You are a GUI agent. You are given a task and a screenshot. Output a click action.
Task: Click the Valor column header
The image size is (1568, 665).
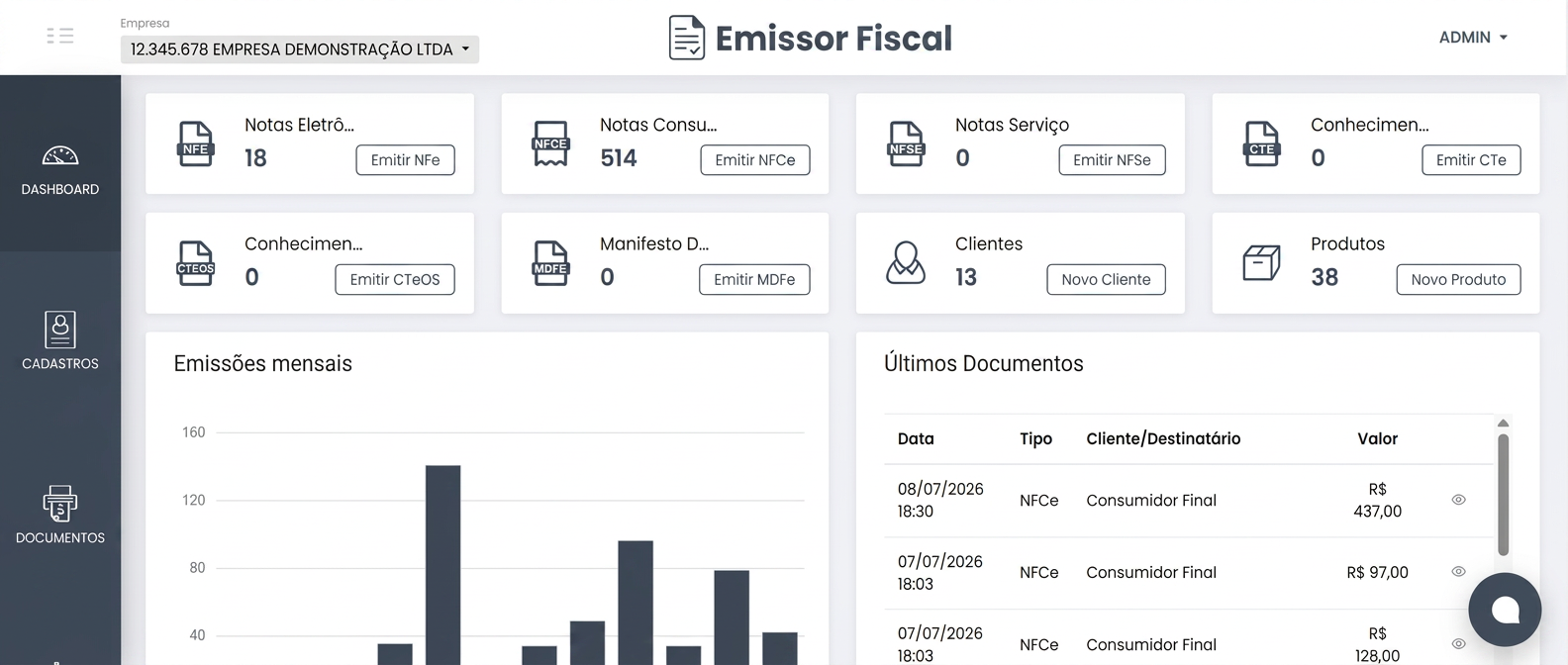(x=1377, y=439)
